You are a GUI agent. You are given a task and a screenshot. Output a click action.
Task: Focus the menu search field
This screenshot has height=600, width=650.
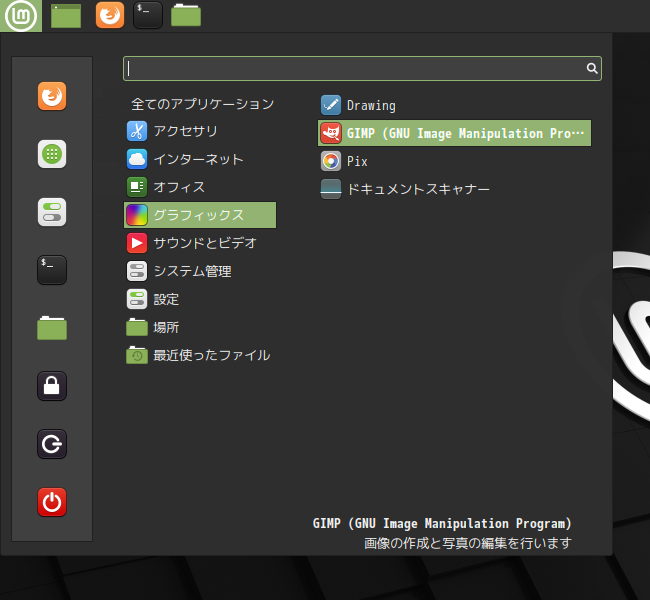click(362, 68)
